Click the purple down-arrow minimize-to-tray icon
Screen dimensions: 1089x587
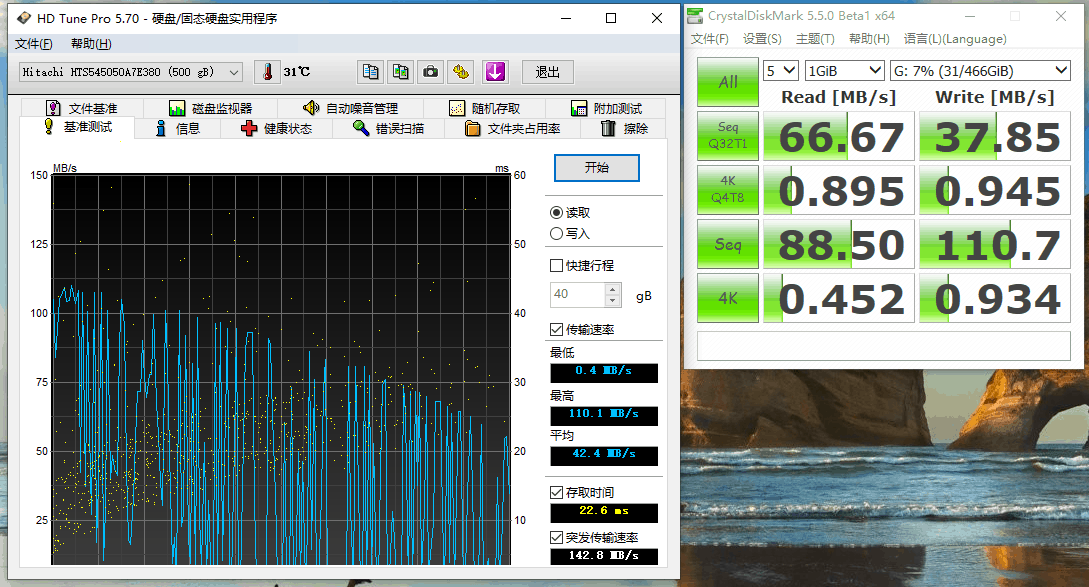[495, 72]
